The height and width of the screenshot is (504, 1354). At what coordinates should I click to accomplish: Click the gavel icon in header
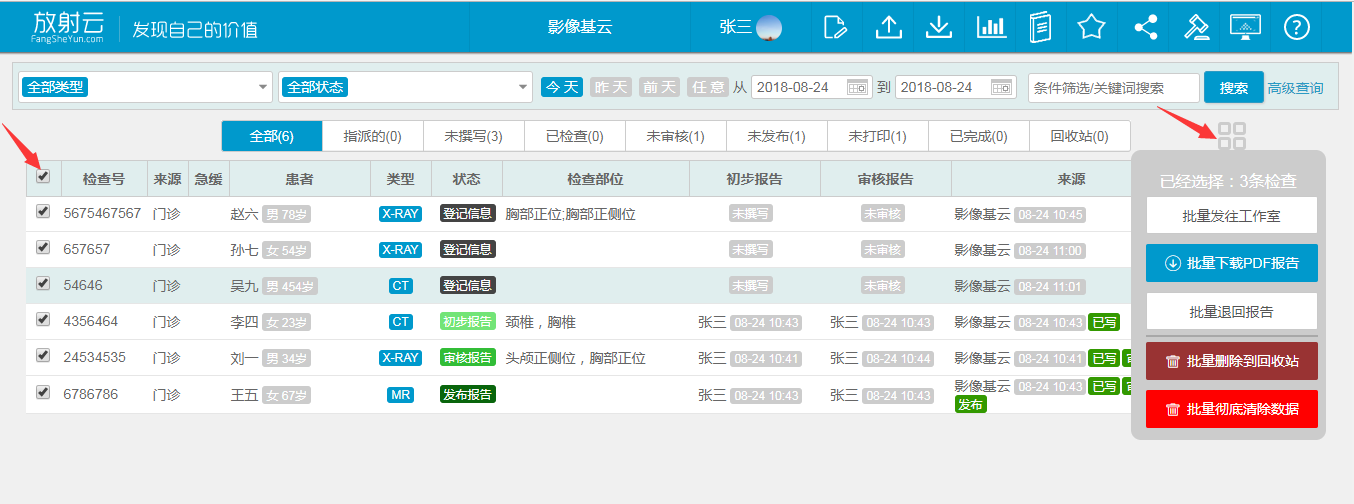(1196, 27)
